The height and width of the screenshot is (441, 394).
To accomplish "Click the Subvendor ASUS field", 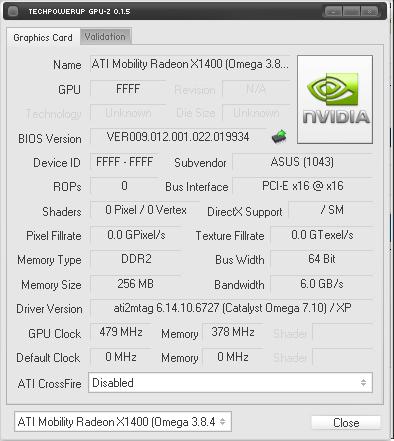I will [302, 162].
